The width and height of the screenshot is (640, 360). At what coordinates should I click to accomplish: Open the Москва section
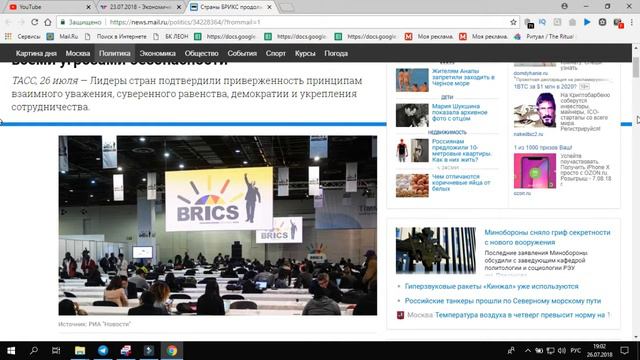tap(78, 53)
